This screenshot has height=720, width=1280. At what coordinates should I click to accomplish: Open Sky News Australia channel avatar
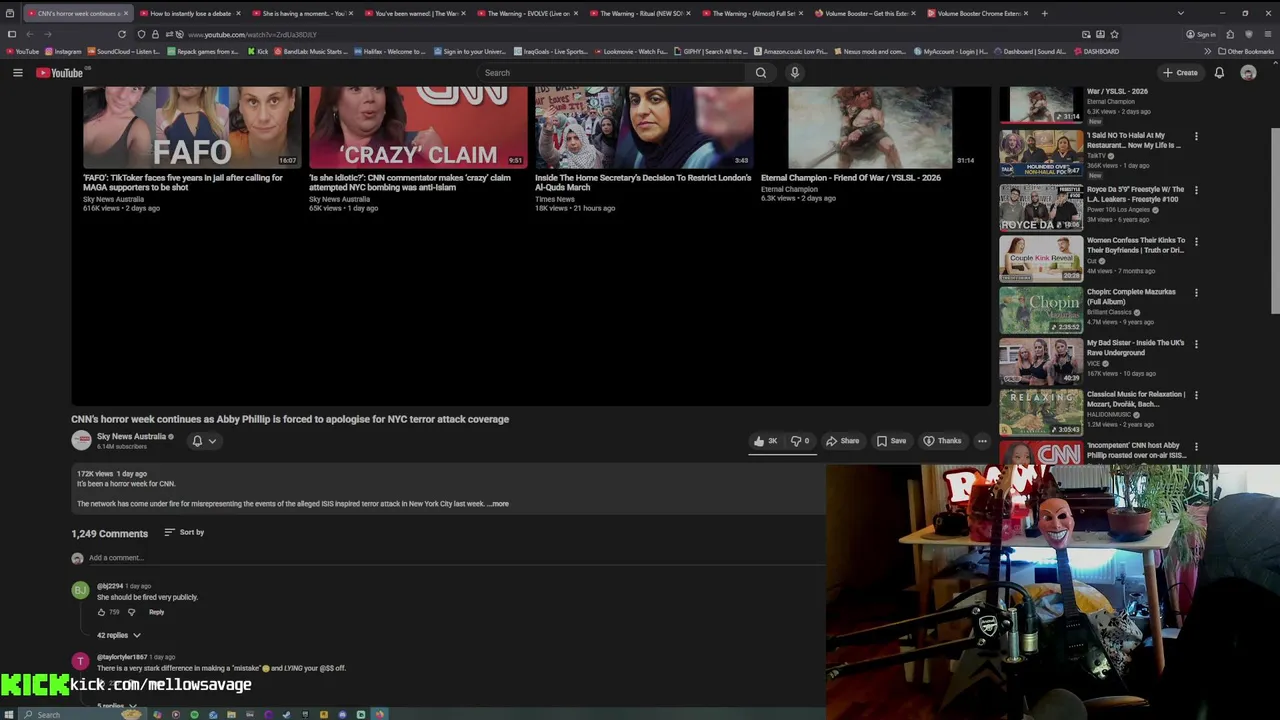(81, 440)
